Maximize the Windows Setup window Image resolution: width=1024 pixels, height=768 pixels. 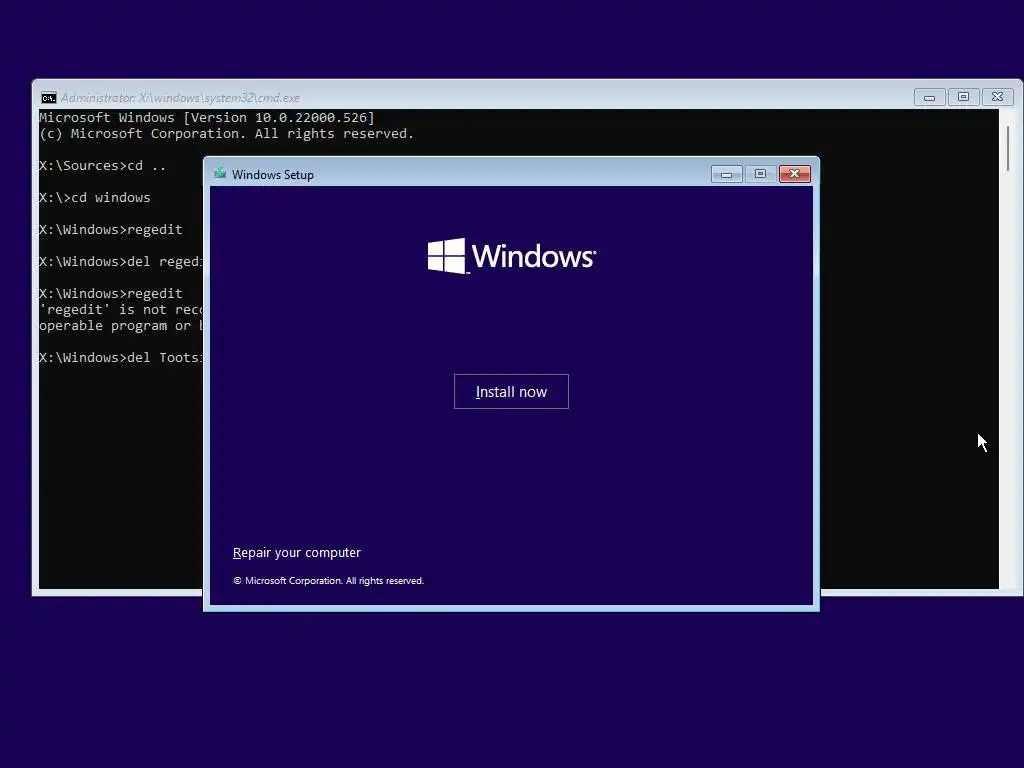click(760, 174)
